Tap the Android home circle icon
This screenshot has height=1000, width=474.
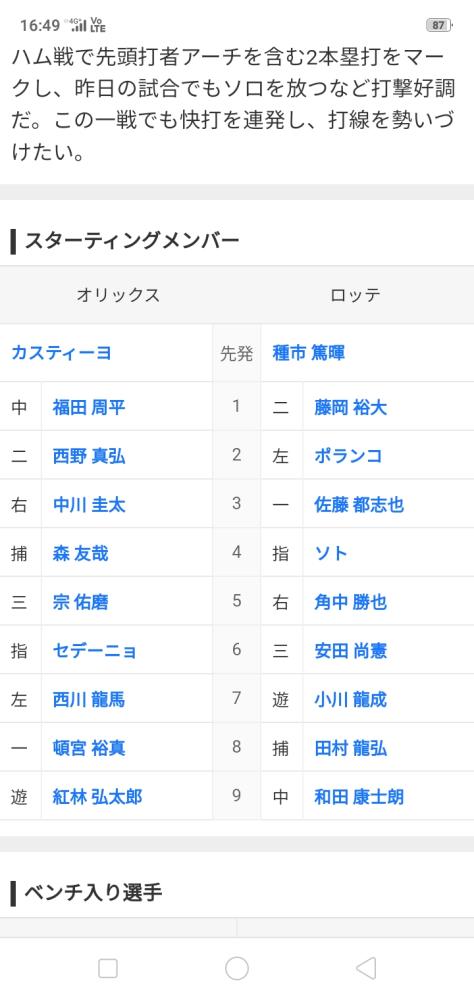237,968
